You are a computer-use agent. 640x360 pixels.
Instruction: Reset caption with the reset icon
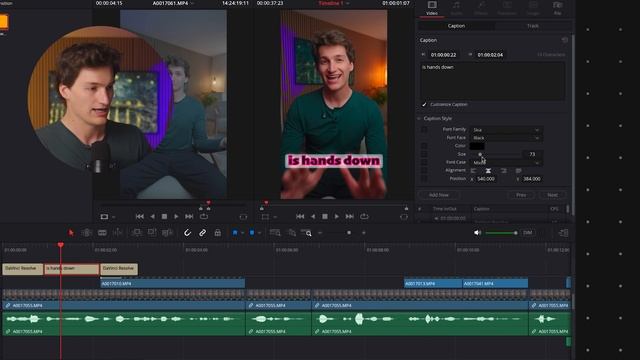(x=564, y=40)
